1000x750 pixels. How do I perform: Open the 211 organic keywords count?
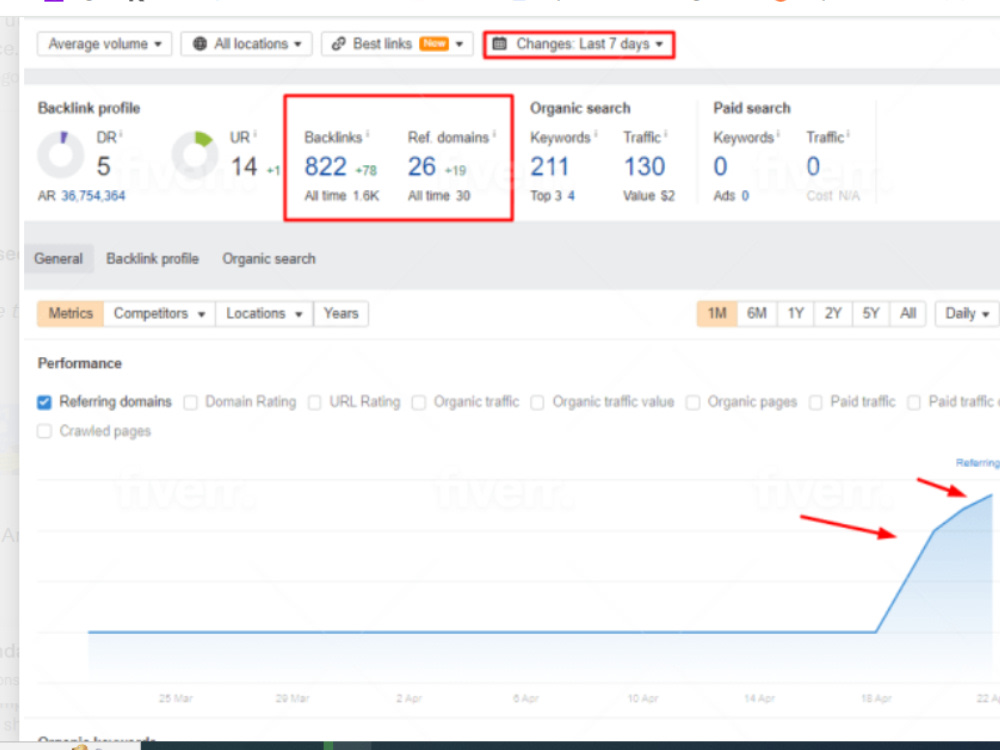(549, 167)
